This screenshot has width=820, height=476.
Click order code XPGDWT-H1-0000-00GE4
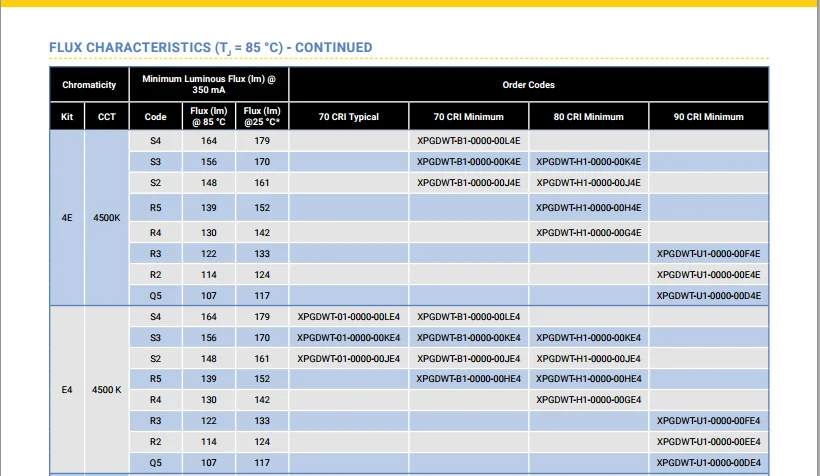point(588,399)
